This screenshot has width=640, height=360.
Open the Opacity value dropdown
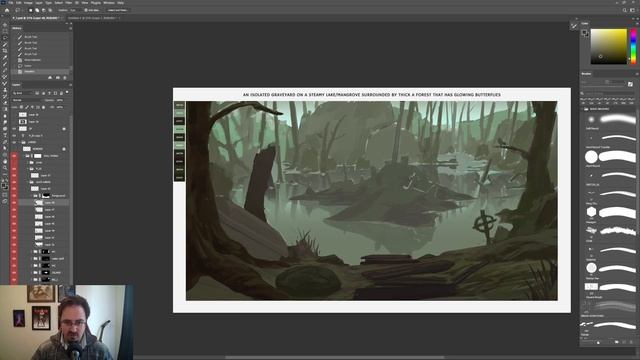click(60, 100)
